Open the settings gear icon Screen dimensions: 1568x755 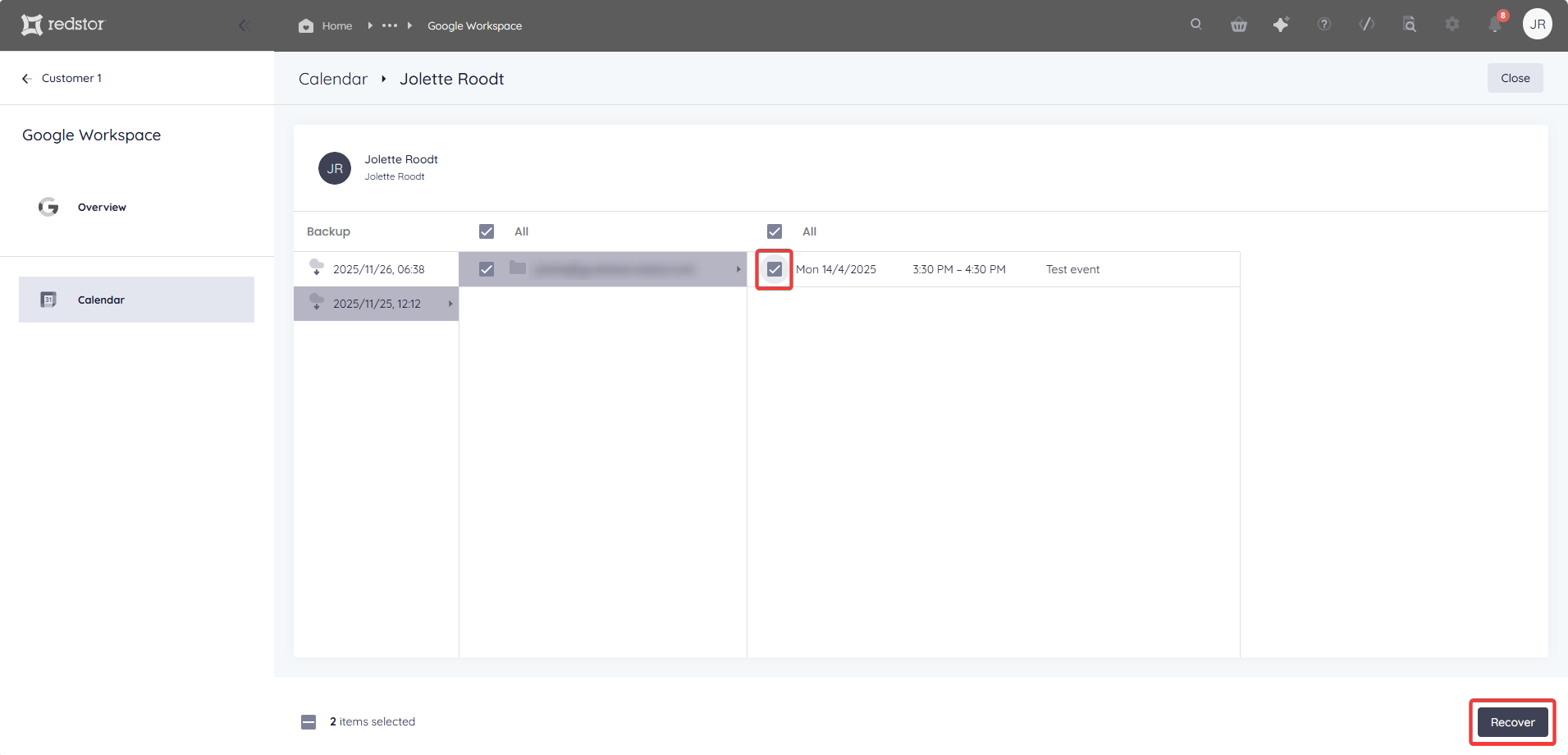(1452, 25)
